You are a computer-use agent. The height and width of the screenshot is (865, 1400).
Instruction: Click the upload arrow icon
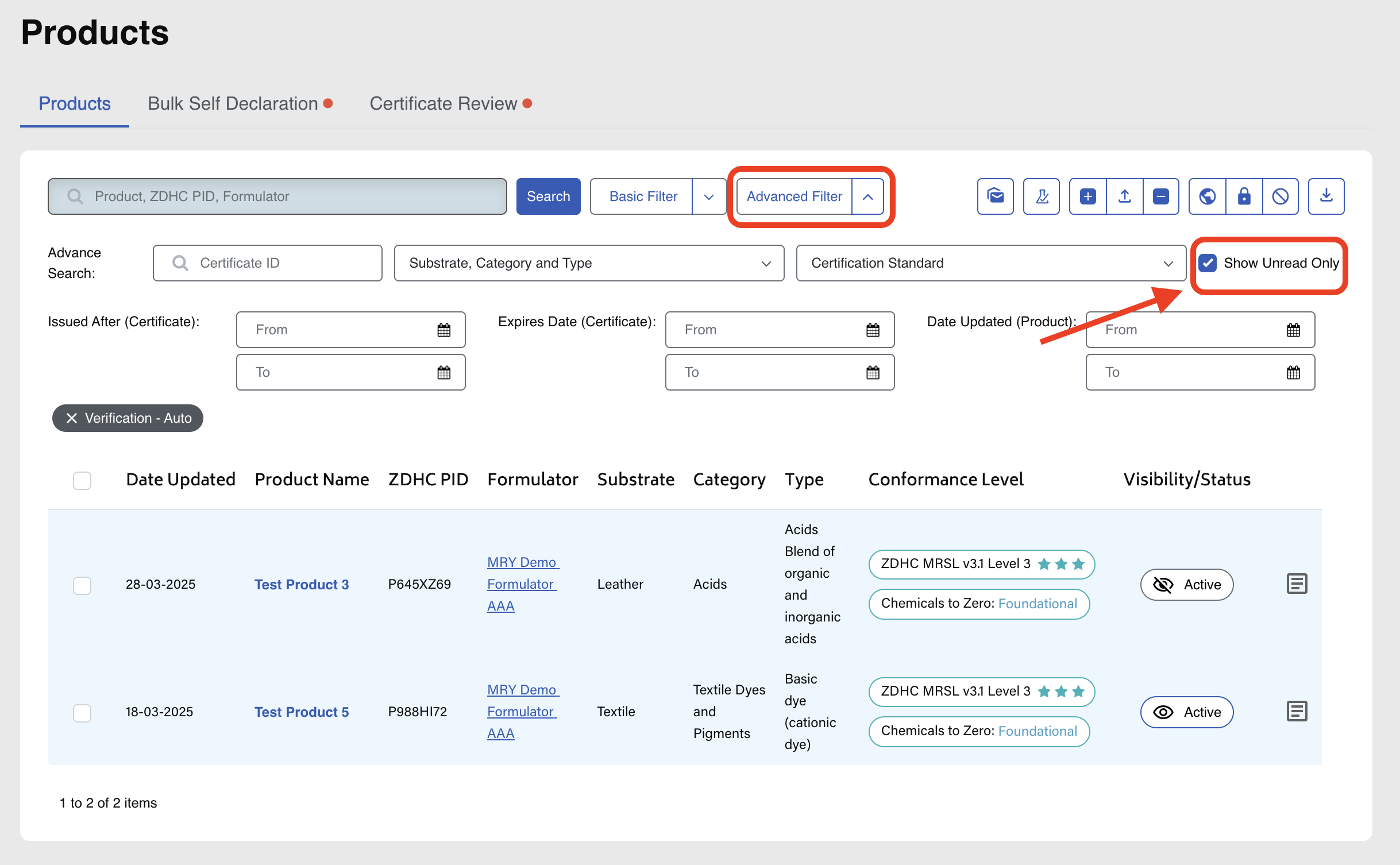click(1124, 196)
